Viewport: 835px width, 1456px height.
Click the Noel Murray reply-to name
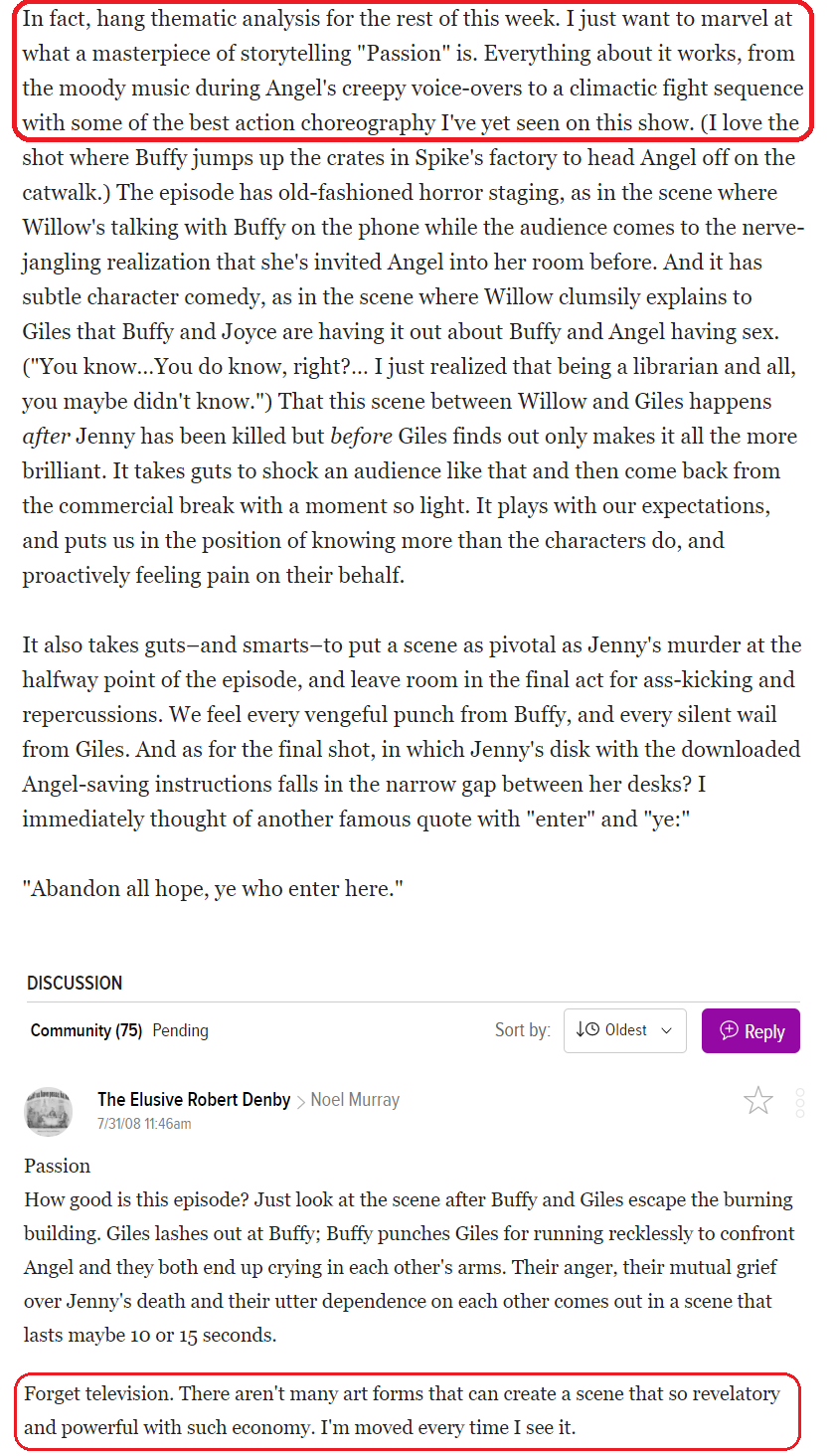(x=355, y=1099)
